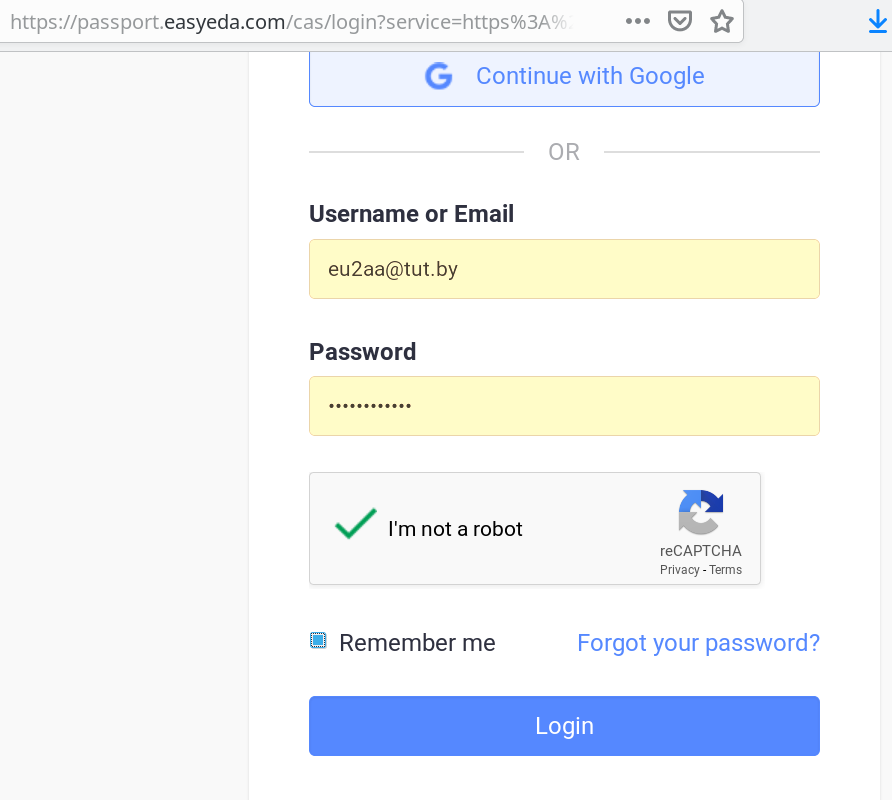Focus the Password input field

point(564,406)
